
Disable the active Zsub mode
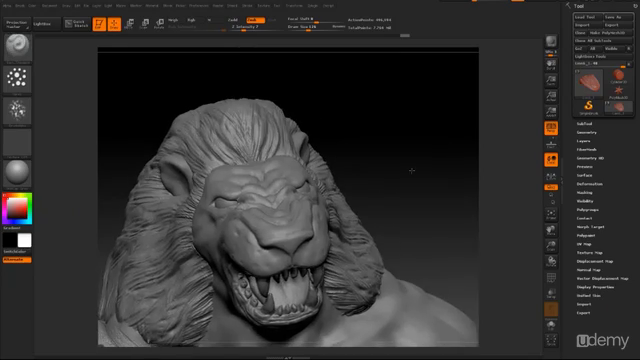pyautogui.click(x=256, y=20)
